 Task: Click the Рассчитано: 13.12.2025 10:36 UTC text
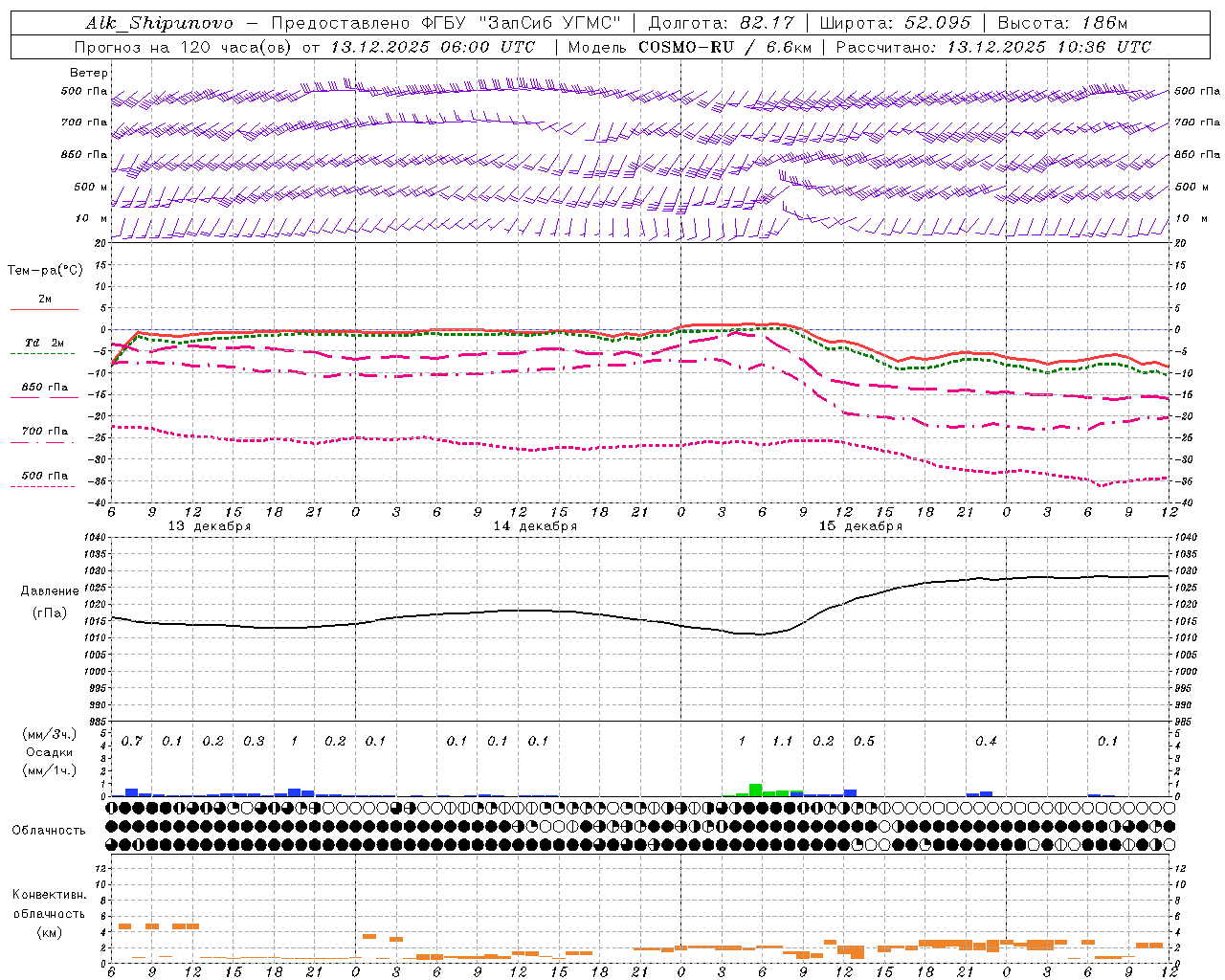click(993, 47)
